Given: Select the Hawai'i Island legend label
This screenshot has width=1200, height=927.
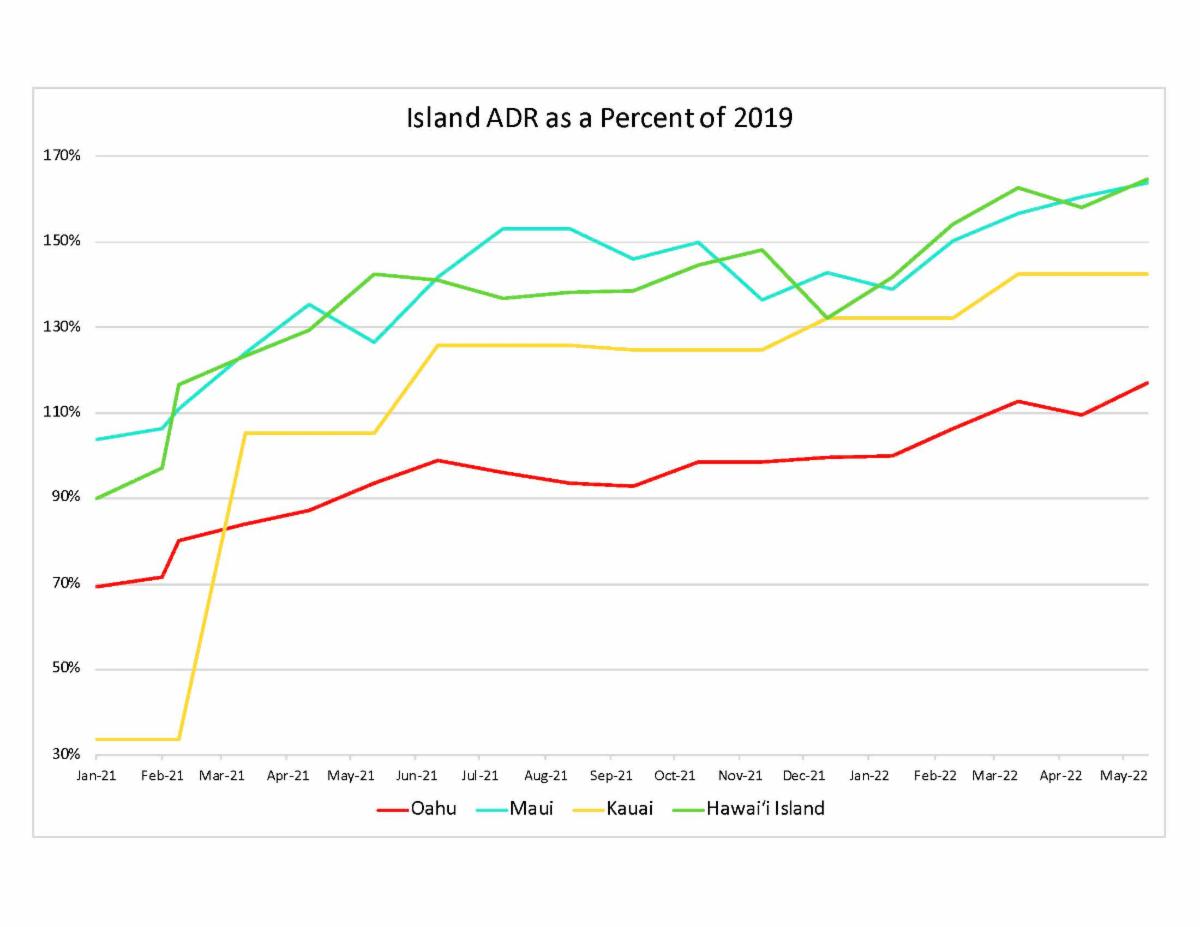Looking at the screenshot, I should (x=765, y=809).
